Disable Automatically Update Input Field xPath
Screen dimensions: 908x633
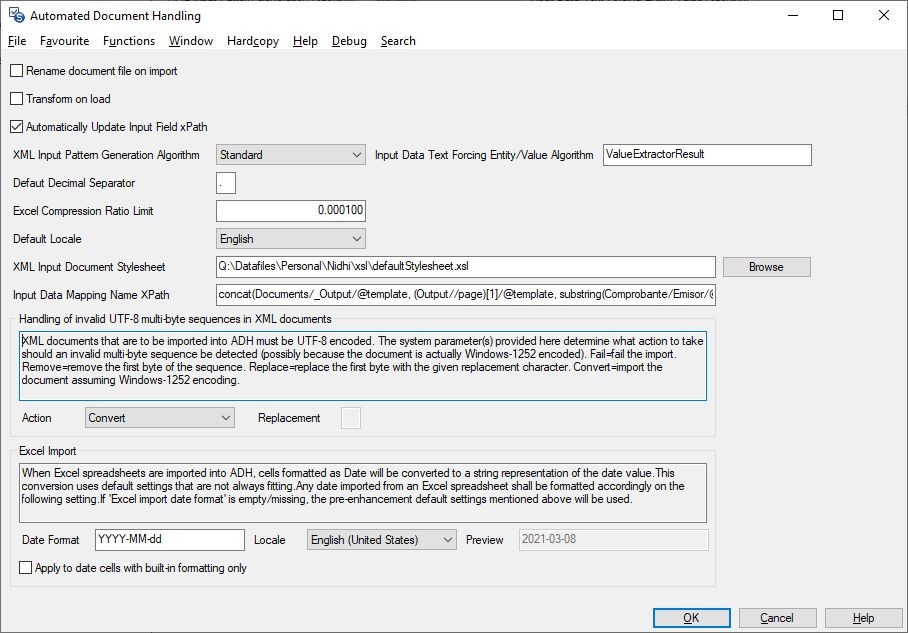click(16, 127)
